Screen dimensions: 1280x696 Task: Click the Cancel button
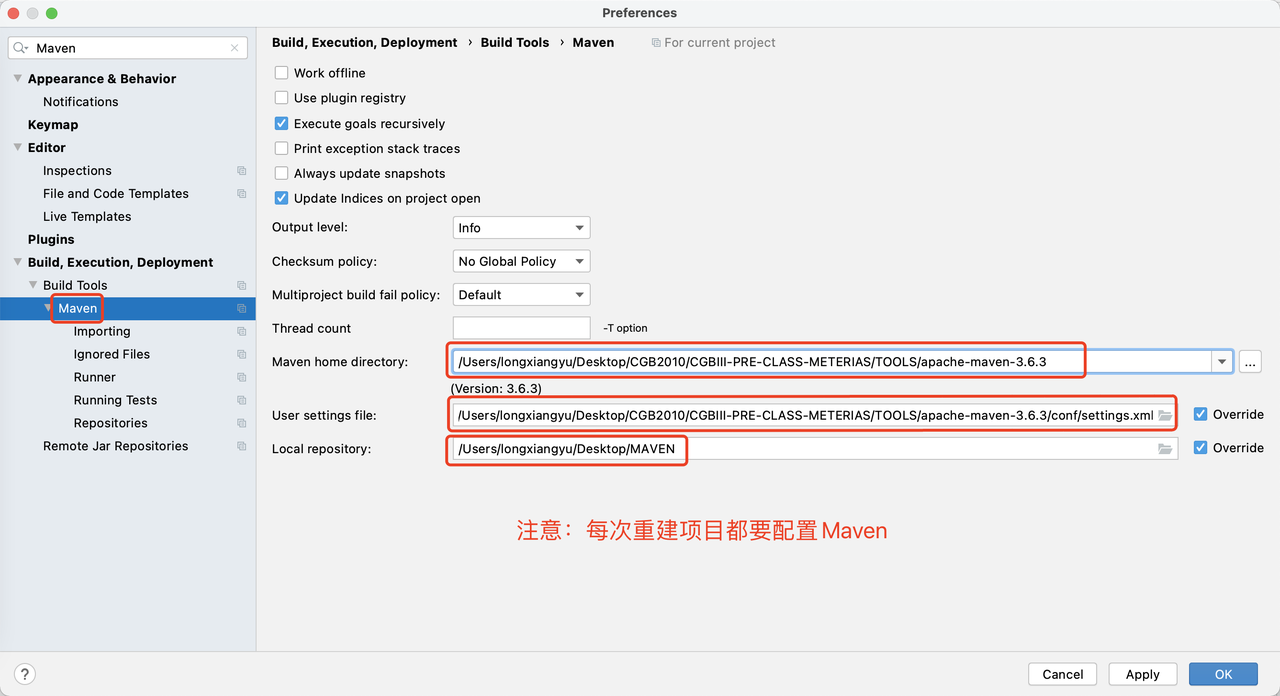(1063, 674)
